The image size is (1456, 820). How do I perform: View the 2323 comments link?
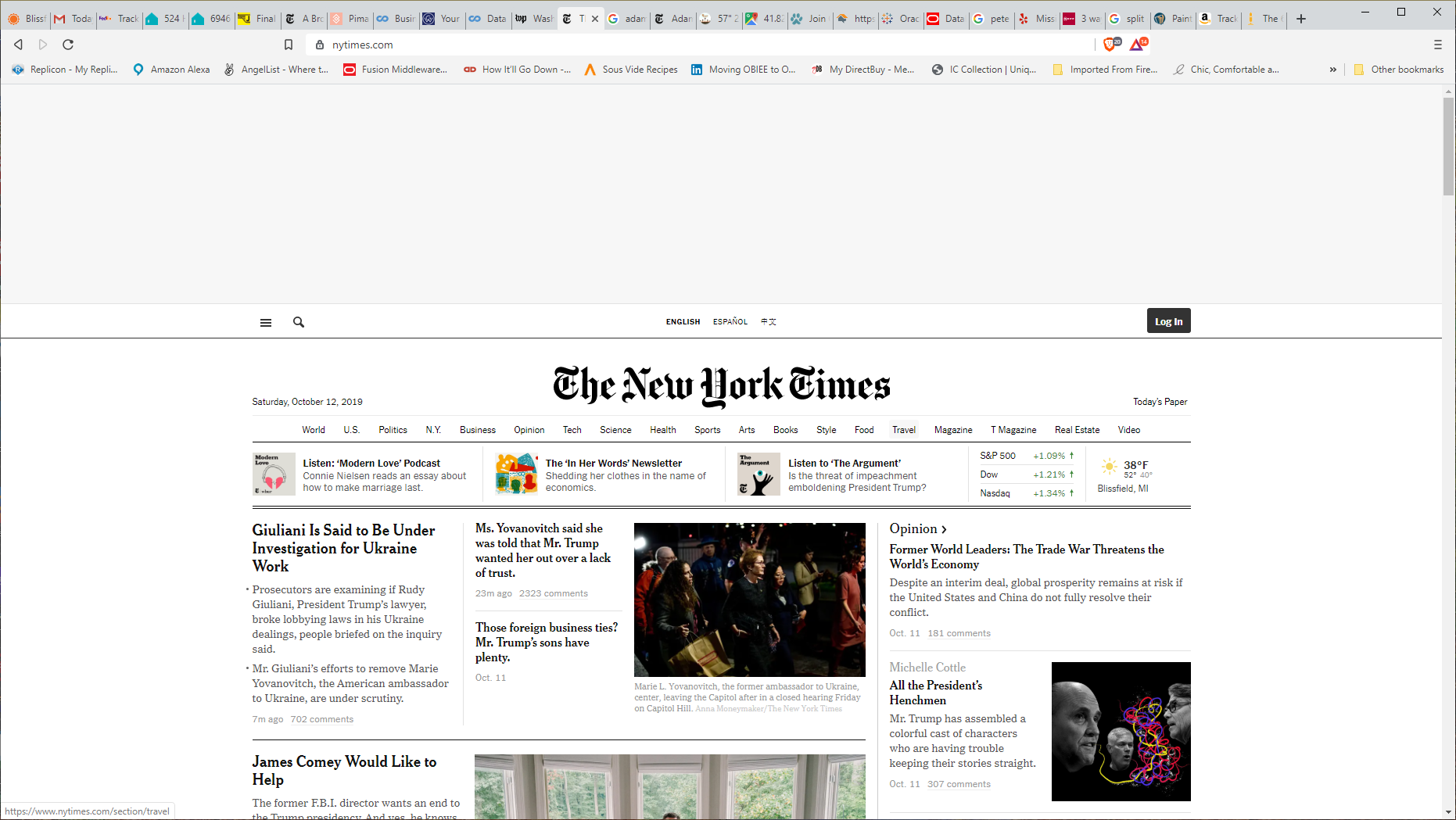(554, 593)
